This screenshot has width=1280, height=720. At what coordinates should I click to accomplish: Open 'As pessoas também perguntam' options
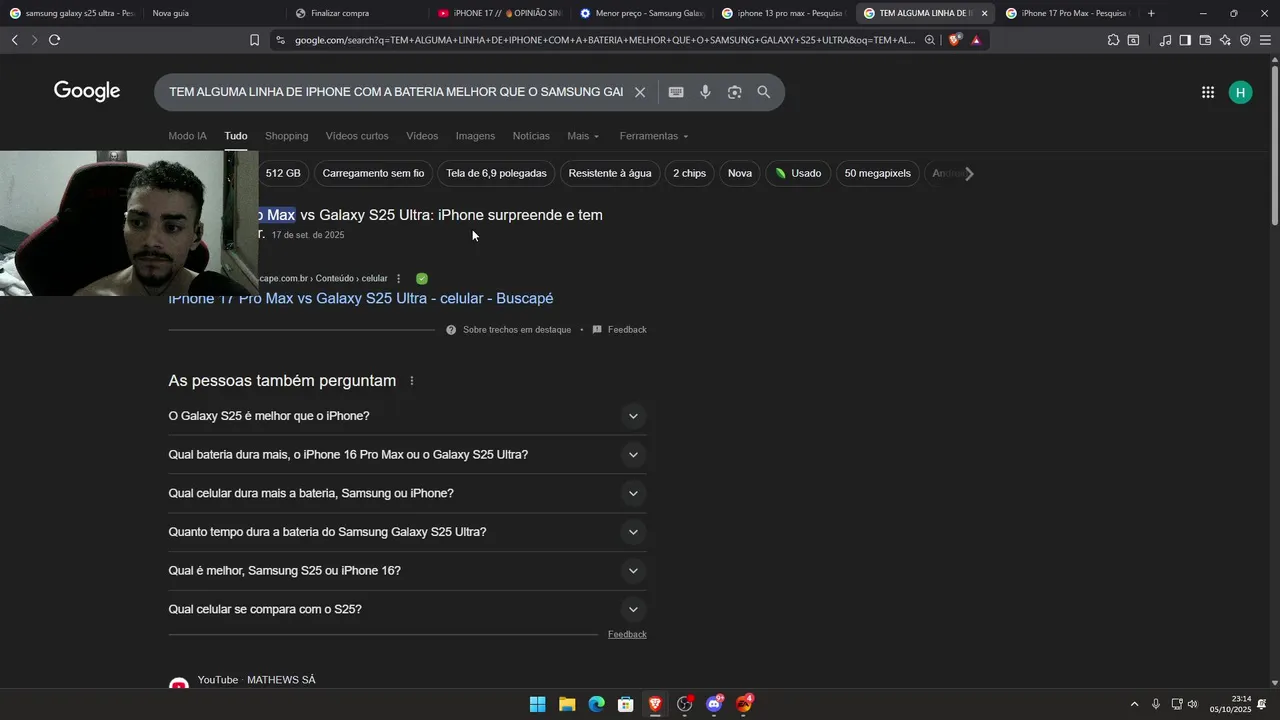411,381
